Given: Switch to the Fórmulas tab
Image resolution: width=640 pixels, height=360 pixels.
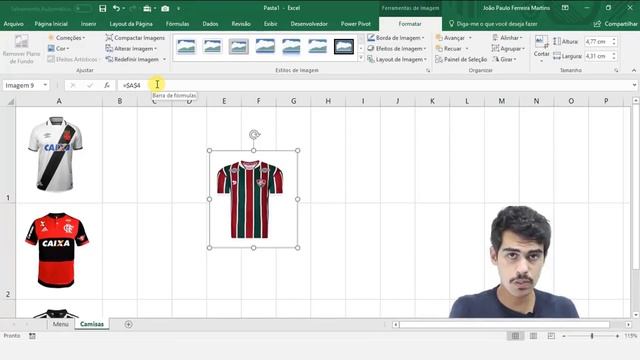Looking at the screenshot, I should coord(177,24).
